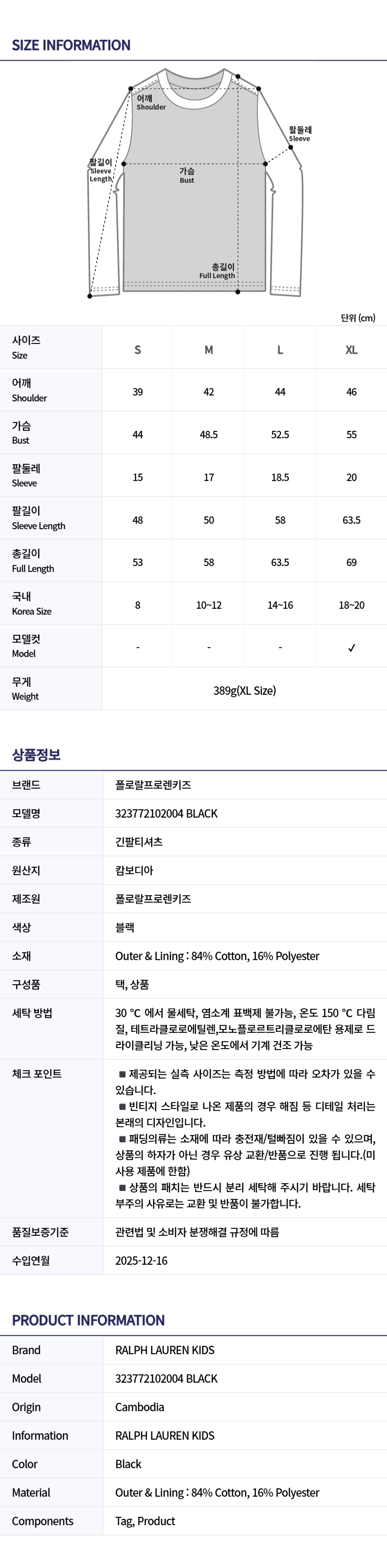Click the Shoulder label on the sweater diagram
Viewport: 387px width, 1568px height.
(x=150, y=102)
